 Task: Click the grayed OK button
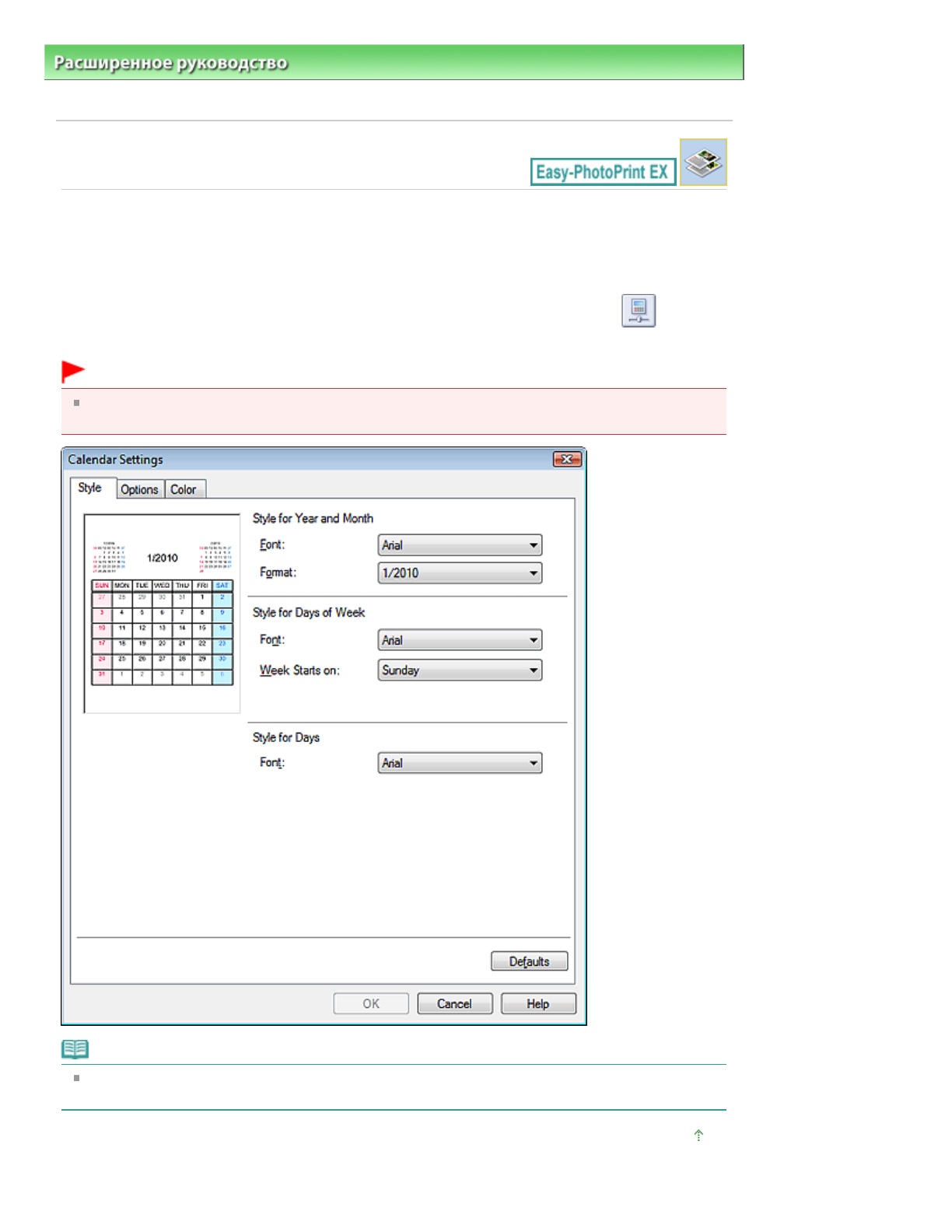click(x=371, y=1003)
